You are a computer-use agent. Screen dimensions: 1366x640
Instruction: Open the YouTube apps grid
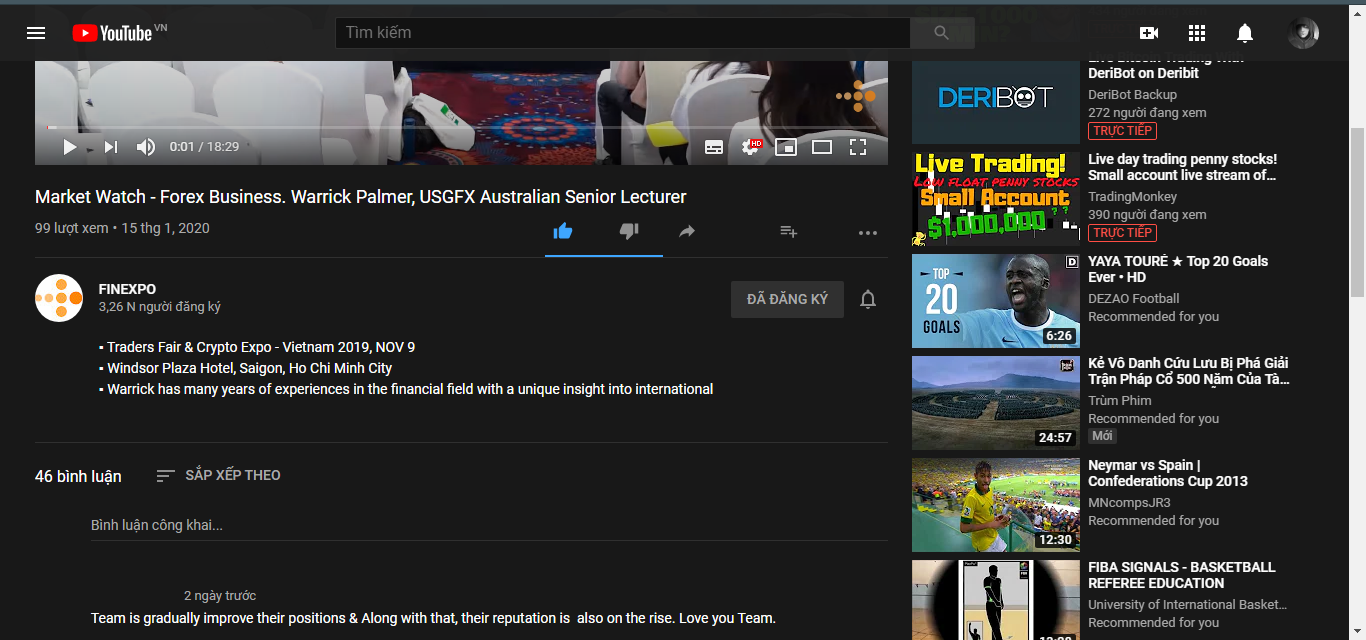click(x=1197, y=33)
